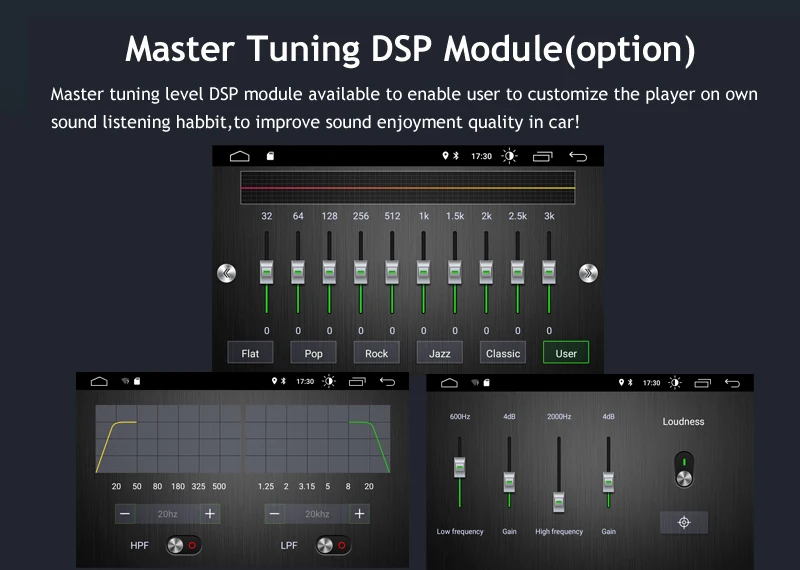Tap the Bluetooth icon in EQ screen
This screenshot has width=800, height=570.
pos(456,156)
